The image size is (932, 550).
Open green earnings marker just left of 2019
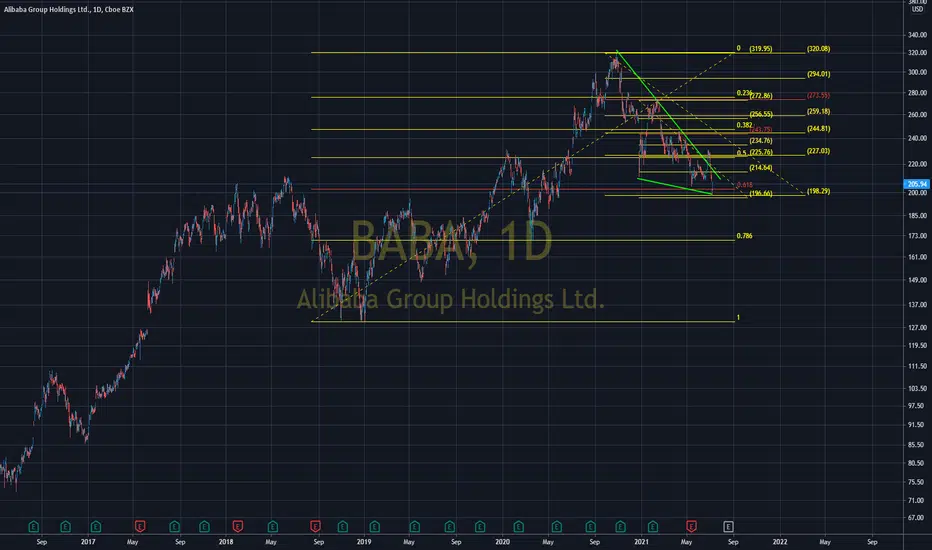click(342, 526)
